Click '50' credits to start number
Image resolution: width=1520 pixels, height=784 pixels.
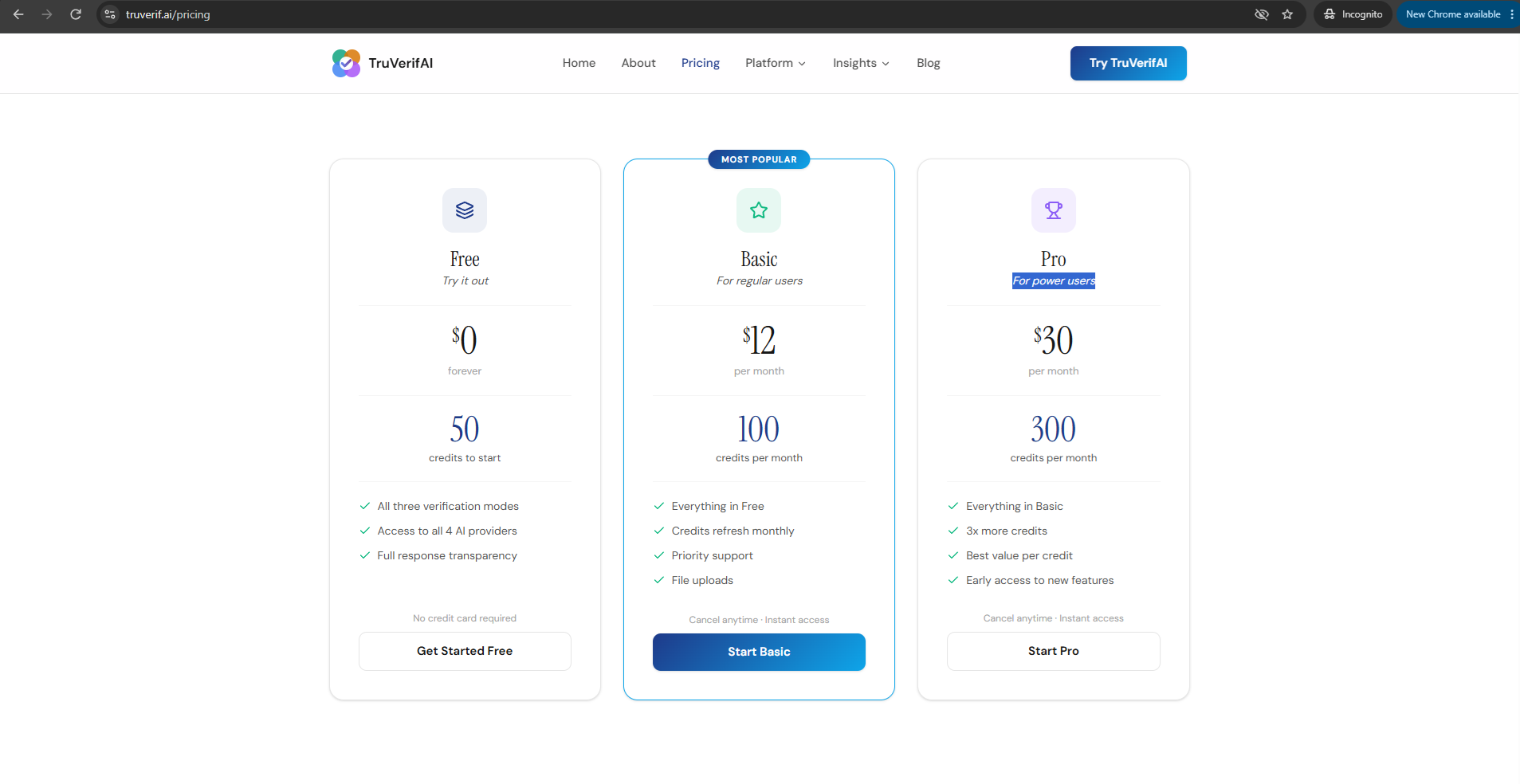[465, 429]
